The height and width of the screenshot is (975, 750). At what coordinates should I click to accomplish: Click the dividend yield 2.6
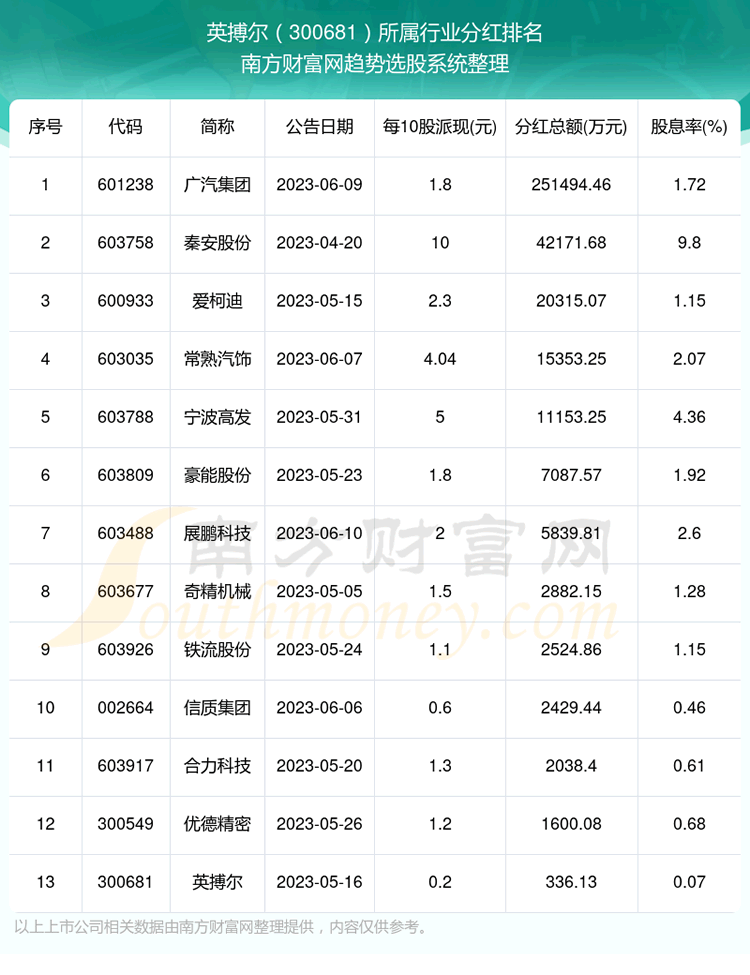[x=689, y=533]
